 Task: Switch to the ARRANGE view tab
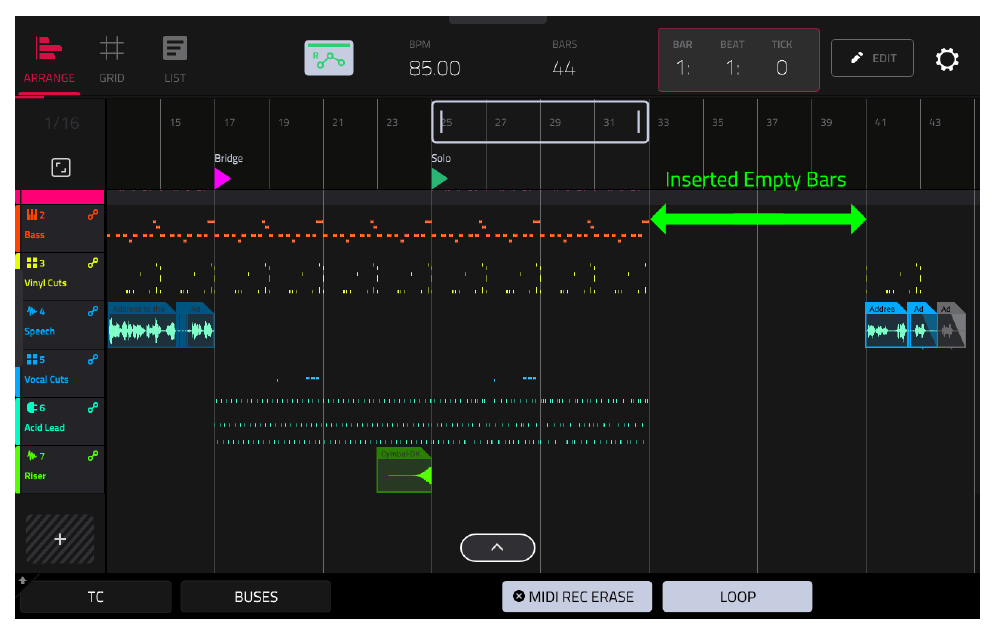click(x=49, y=61)
